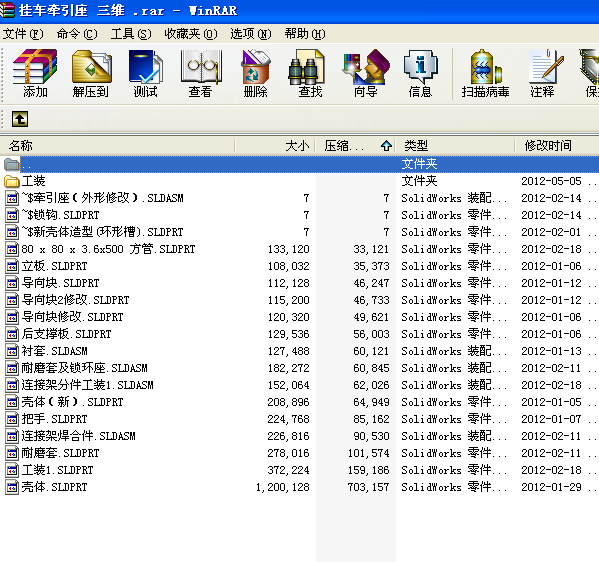Click file icon of 壳体.SLDPRT
Viewport: 599px width, 562px height.
[12, 487]
